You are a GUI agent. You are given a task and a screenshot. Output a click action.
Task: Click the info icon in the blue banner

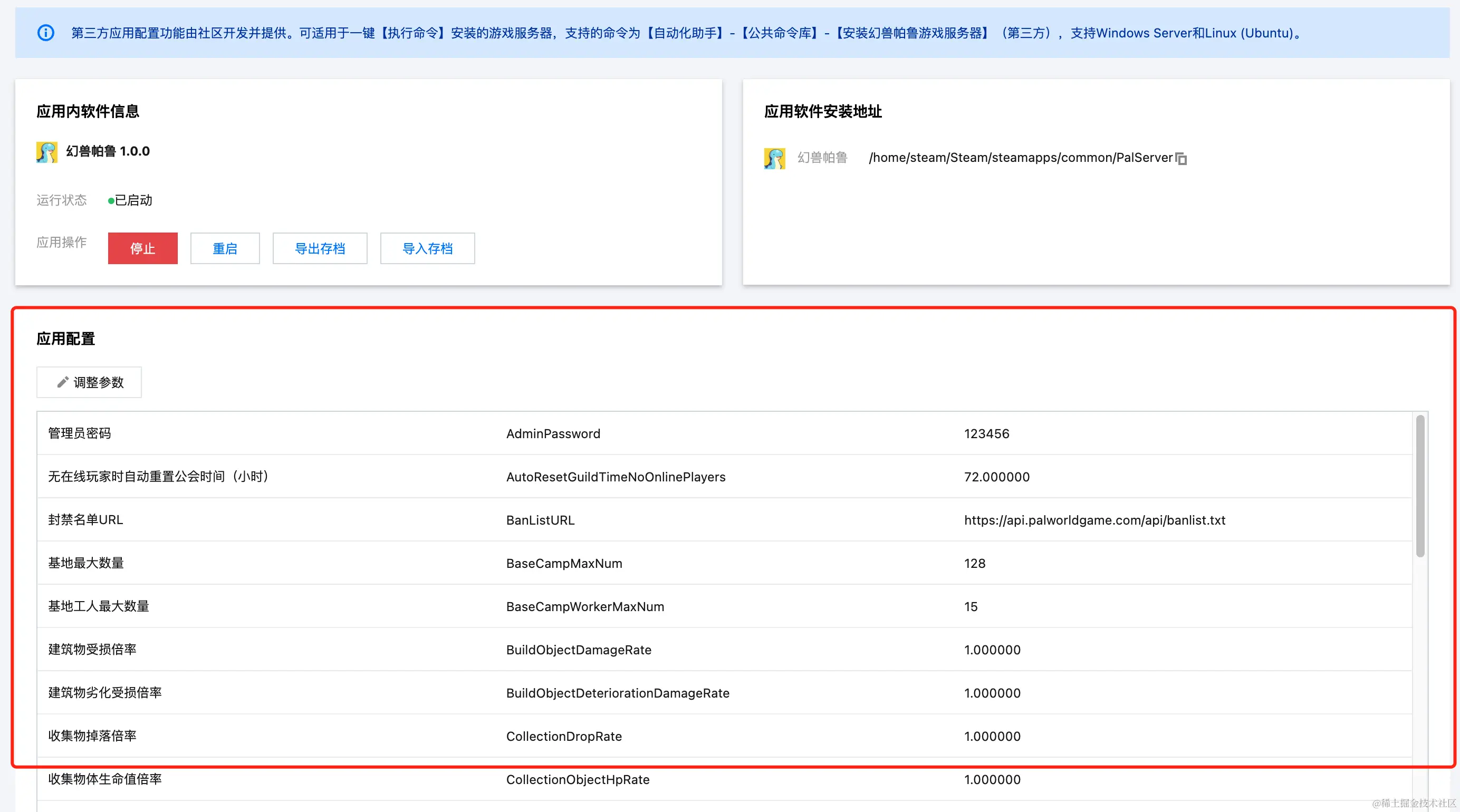tap(46, 33)
